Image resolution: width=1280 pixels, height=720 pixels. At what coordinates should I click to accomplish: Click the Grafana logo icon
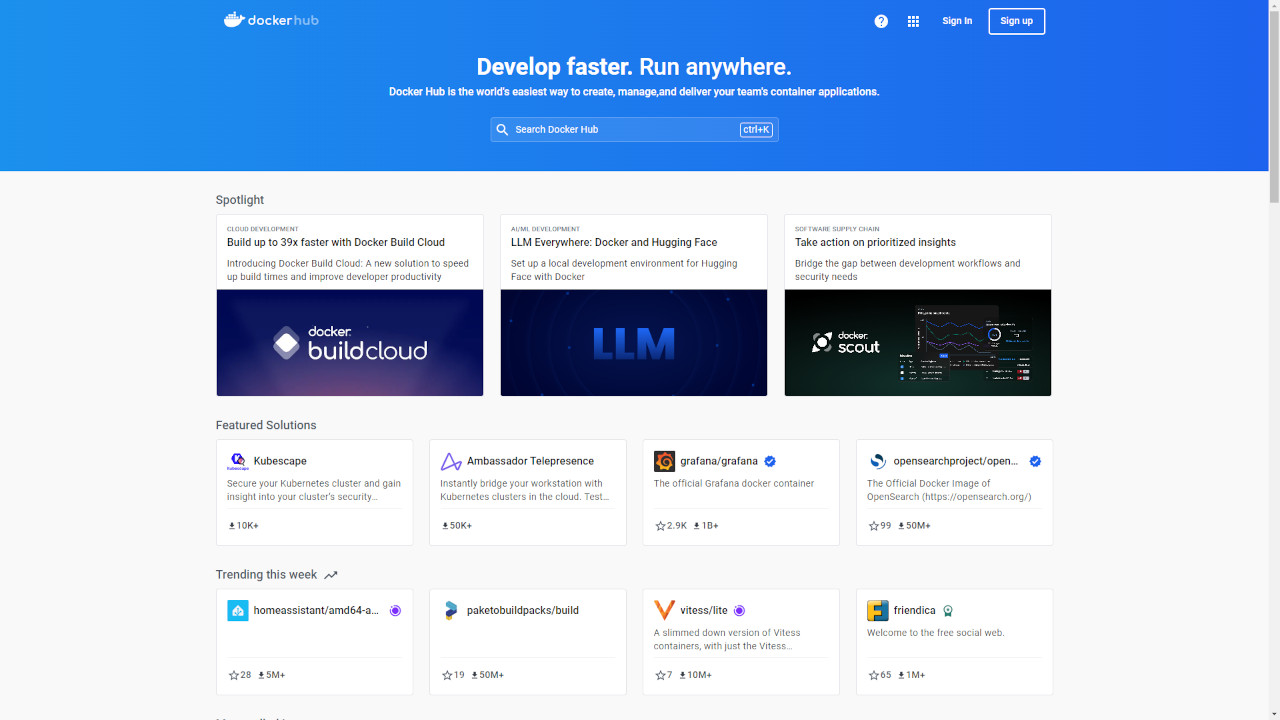[664, 461]
